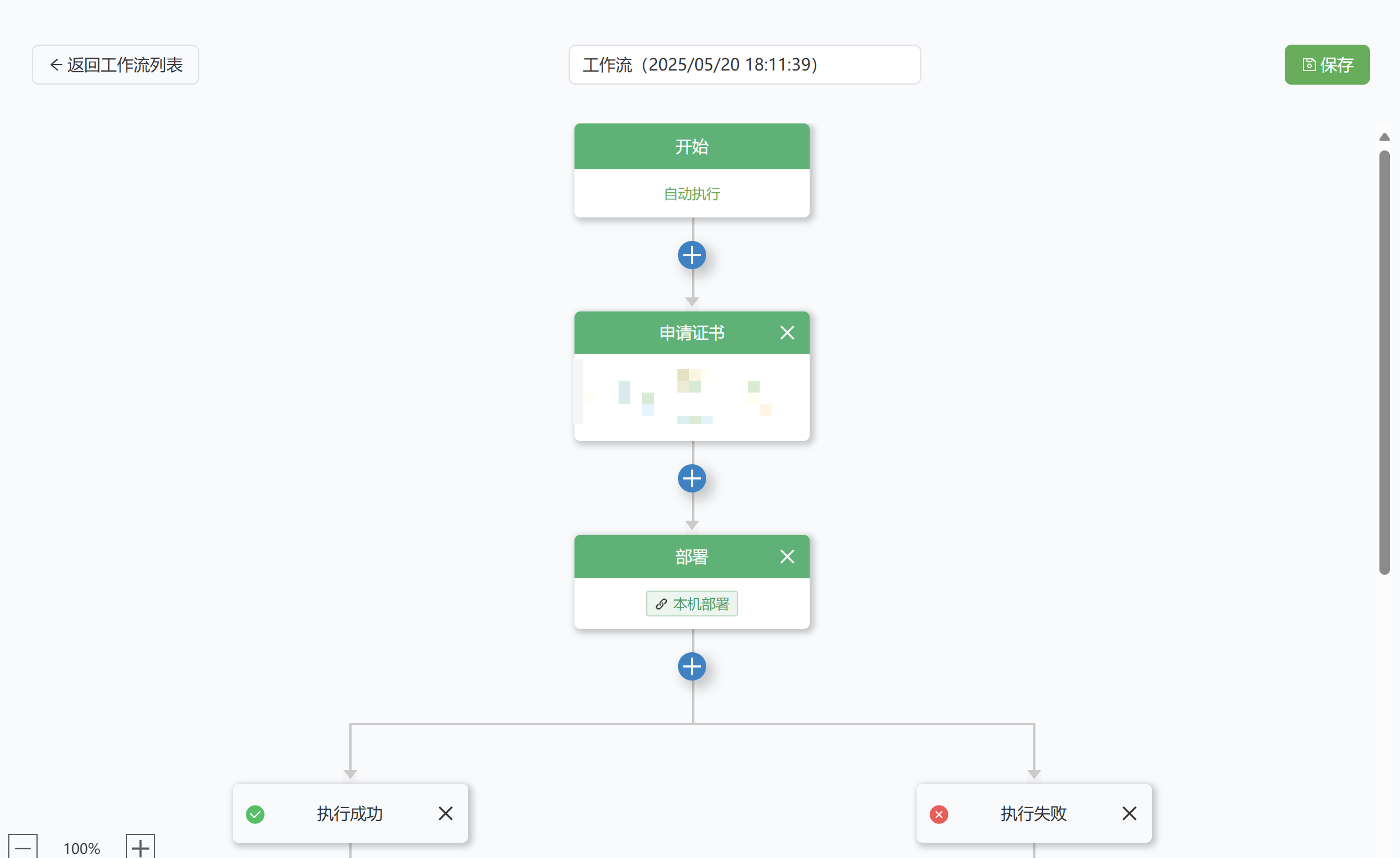1400x858 pixels.
Task: Add a node after the 开始 node
Action: [692, 256]
